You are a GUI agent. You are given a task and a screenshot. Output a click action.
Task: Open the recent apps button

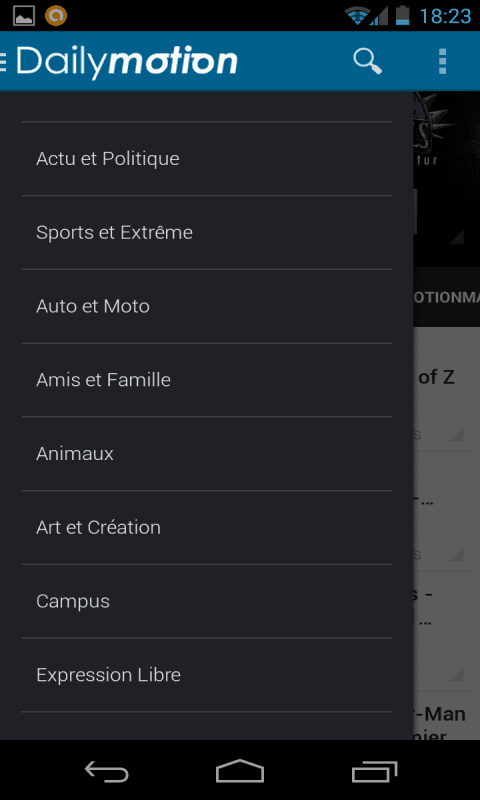374,771
